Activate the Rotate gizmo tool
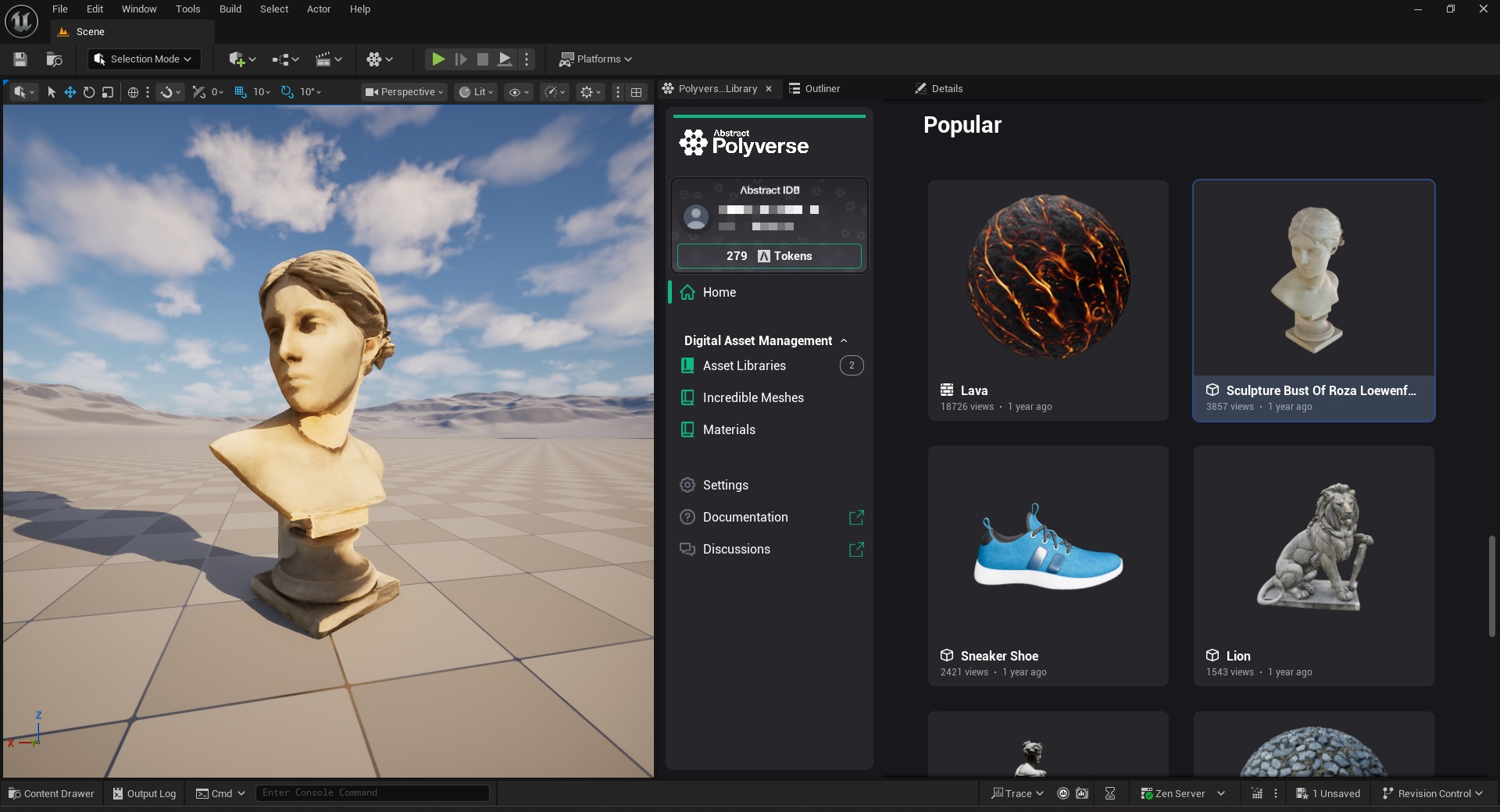 pos(89,92)
